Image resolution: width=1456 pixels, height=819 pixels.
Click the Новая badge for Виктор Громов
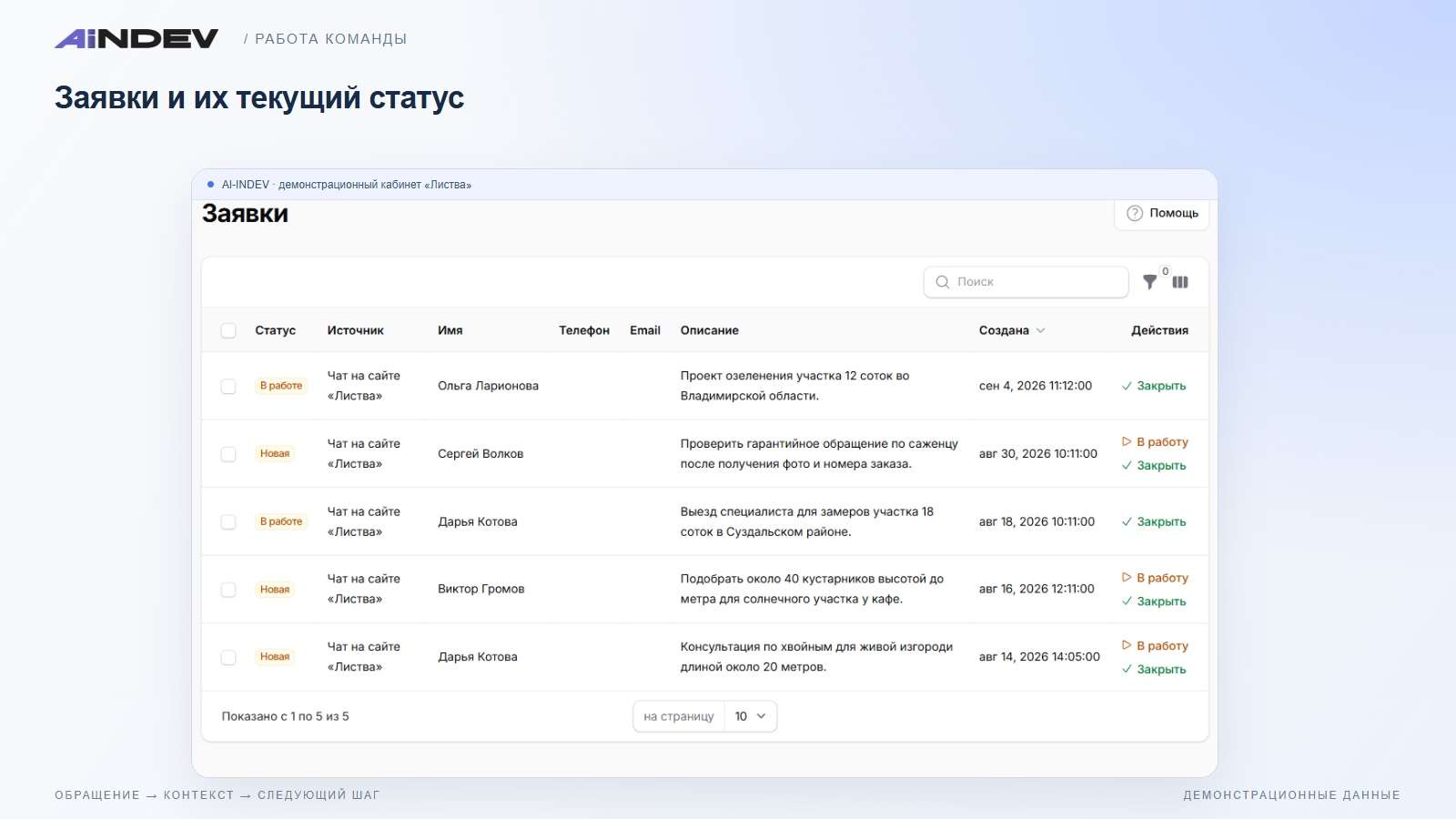275,590
